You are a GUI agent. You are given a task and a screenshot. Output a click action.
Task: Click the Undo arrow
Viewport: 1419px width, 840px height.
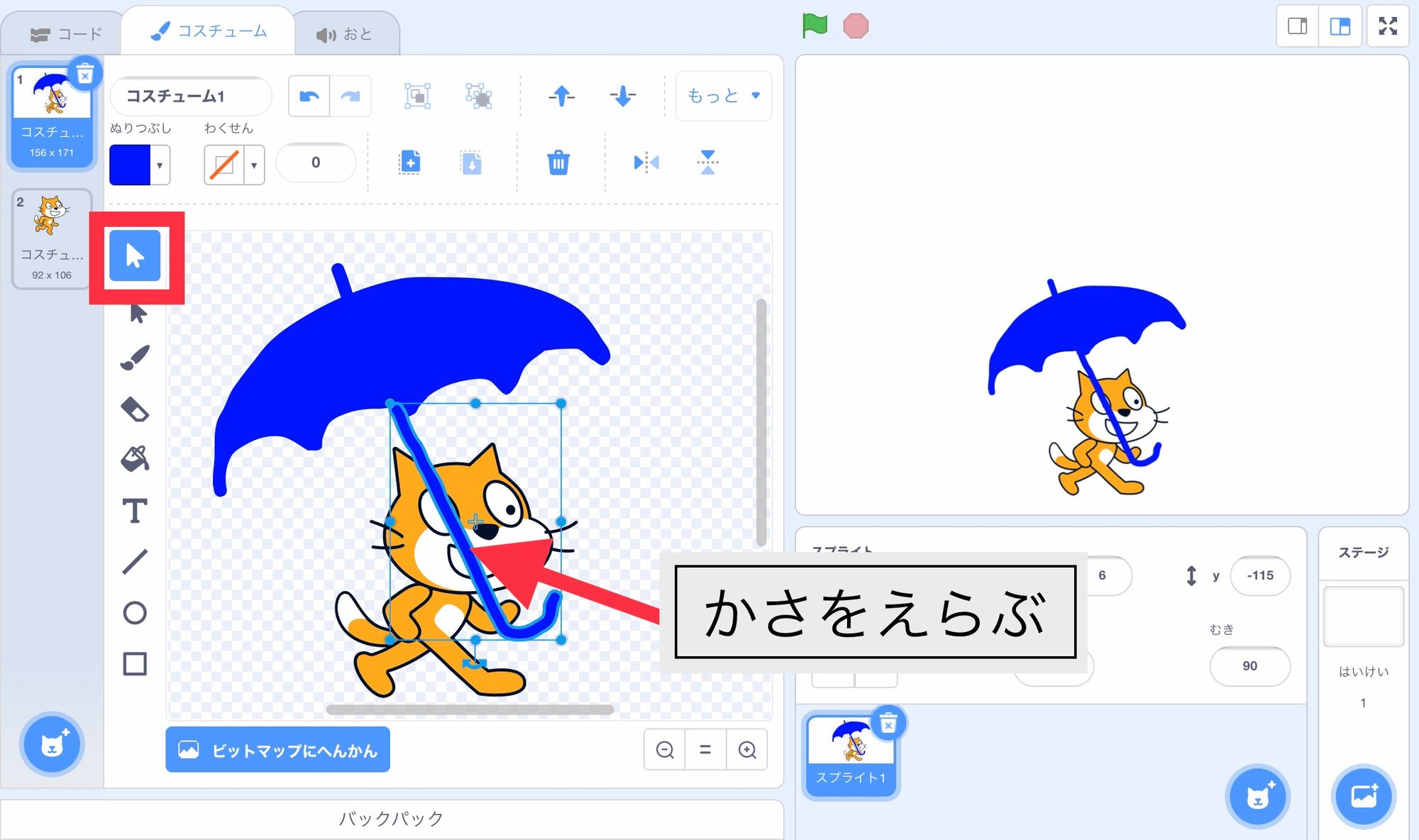(309, 96)
